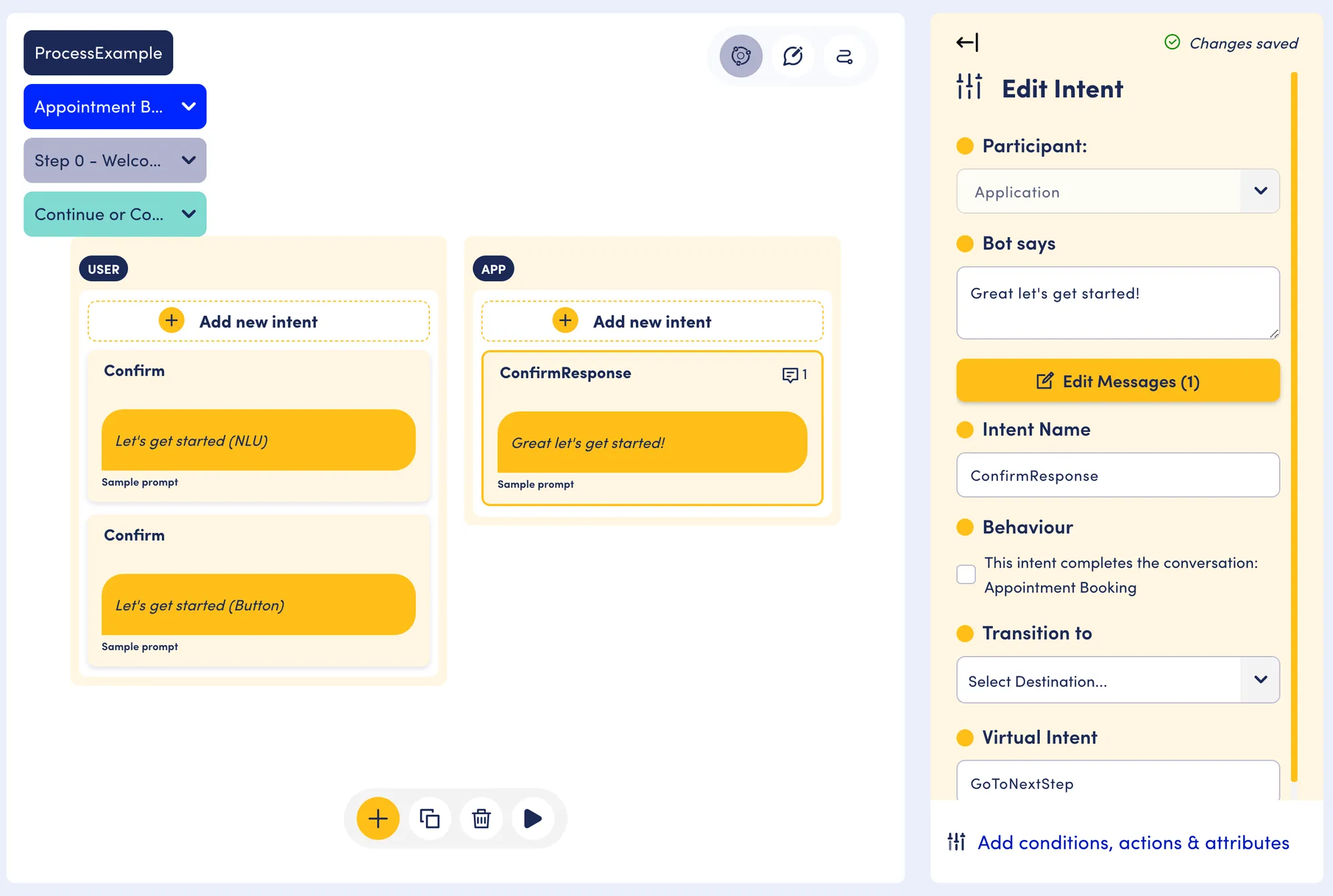Open the Select Destination dropdown
Viewport: 1333px width, 896px height.
1118,680
